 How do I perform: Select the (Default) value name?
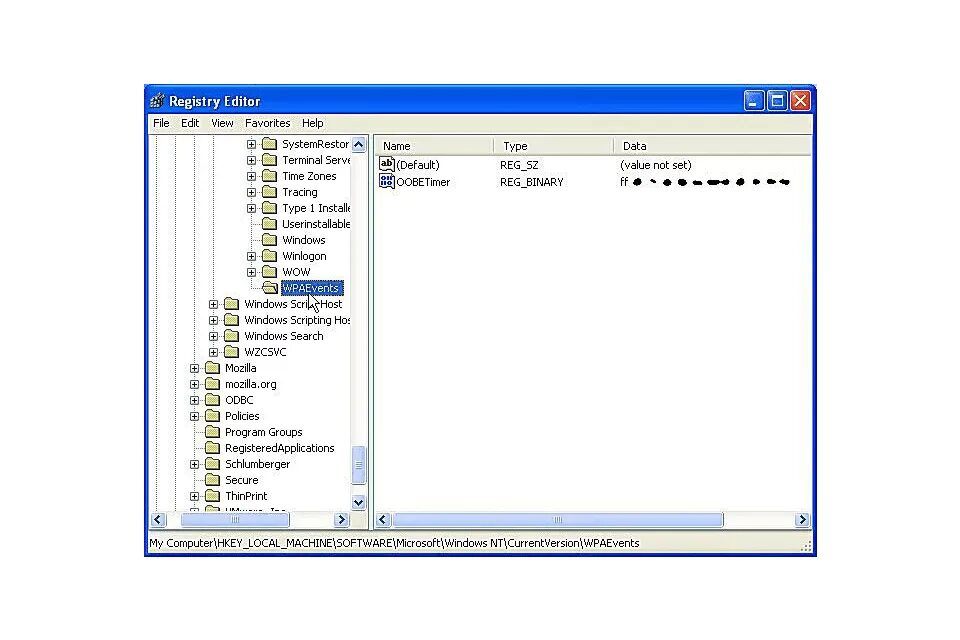[x=418, y=165]
